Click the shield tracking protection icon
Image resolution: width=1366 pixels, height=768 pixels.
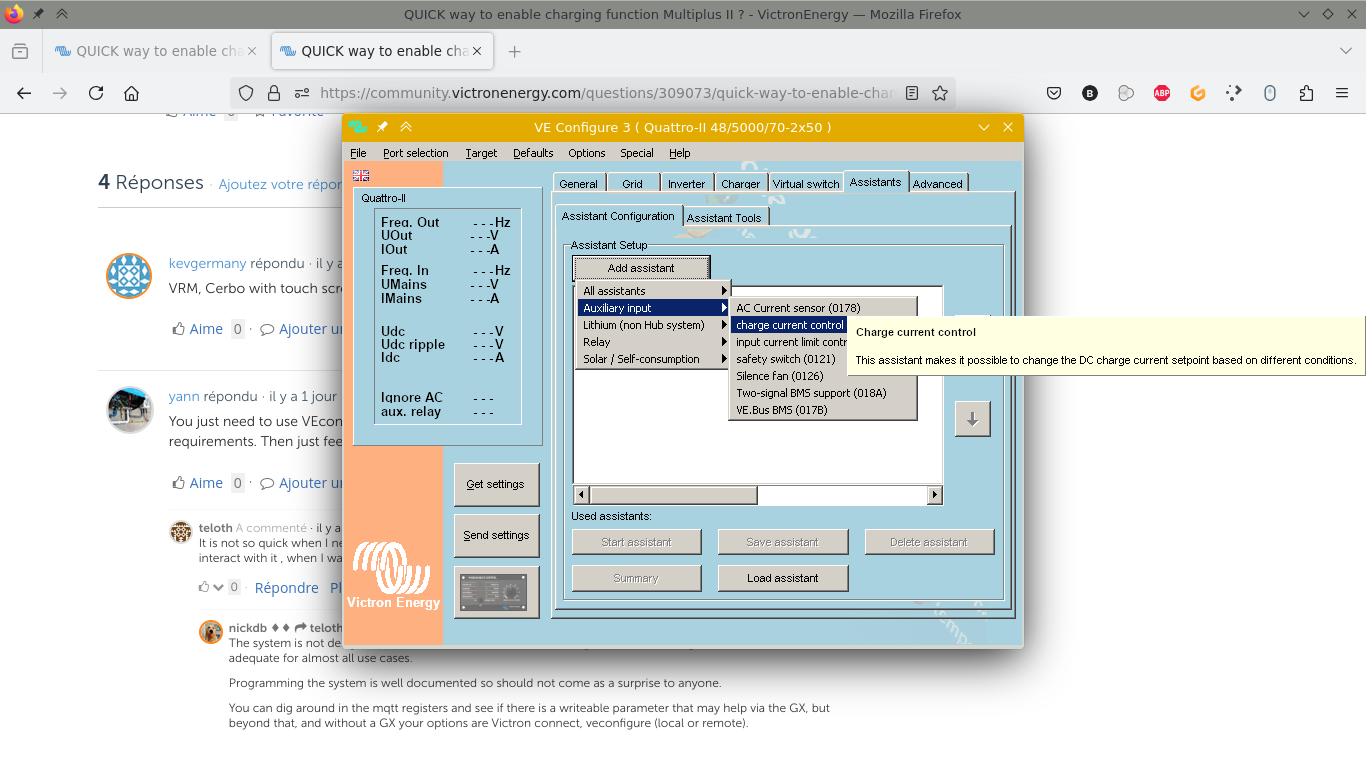[246, 93]
